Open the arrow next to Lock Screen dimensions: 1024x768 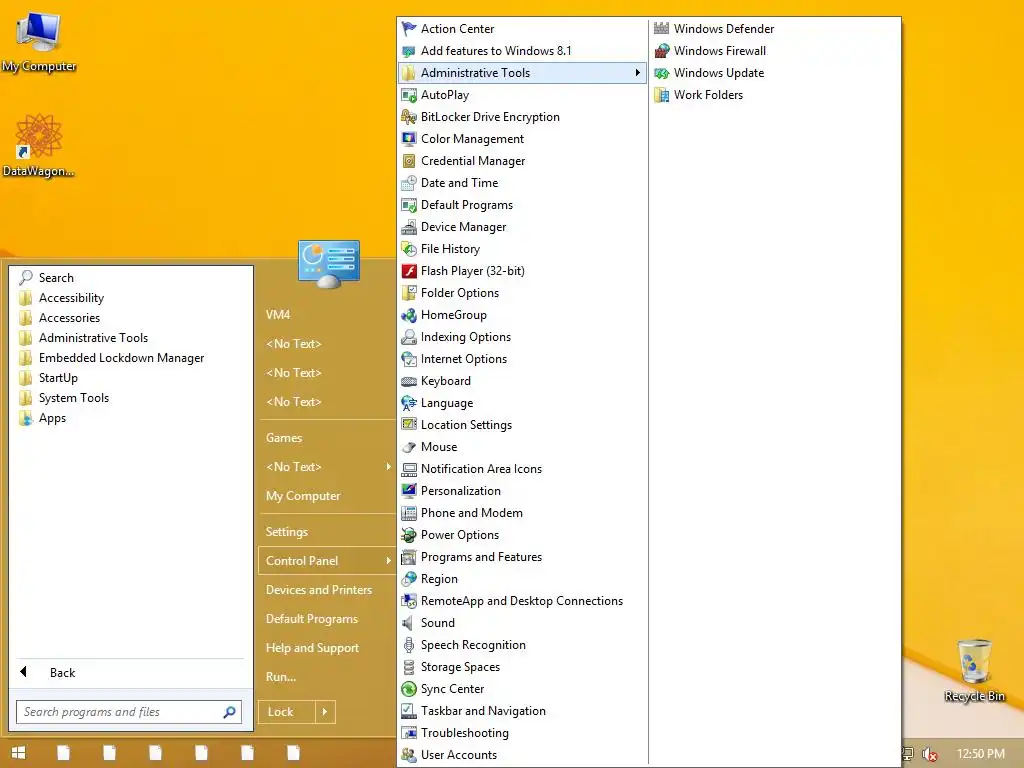coord(325,712)
